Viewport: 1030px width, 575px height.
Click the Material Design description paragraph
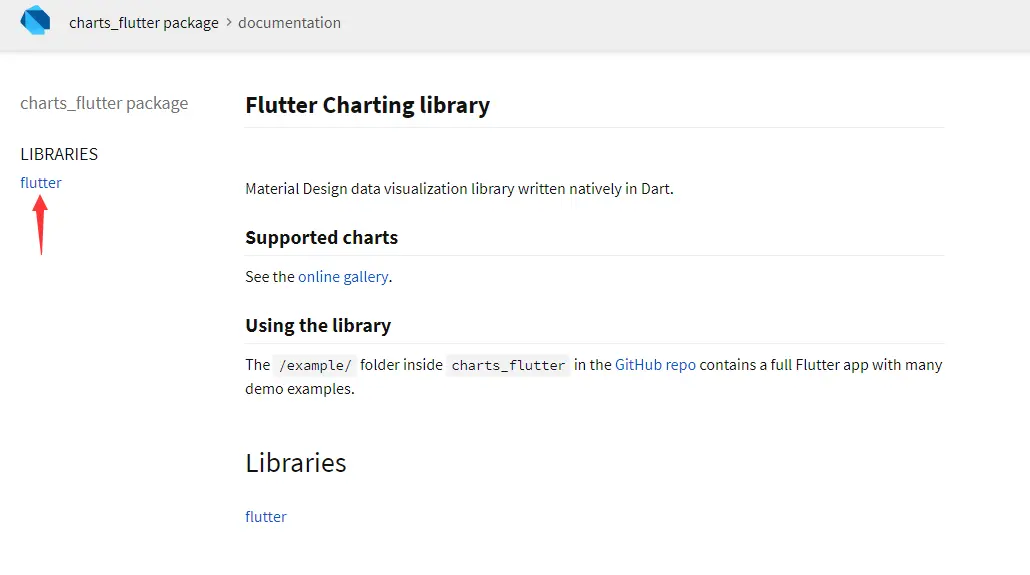459,189
